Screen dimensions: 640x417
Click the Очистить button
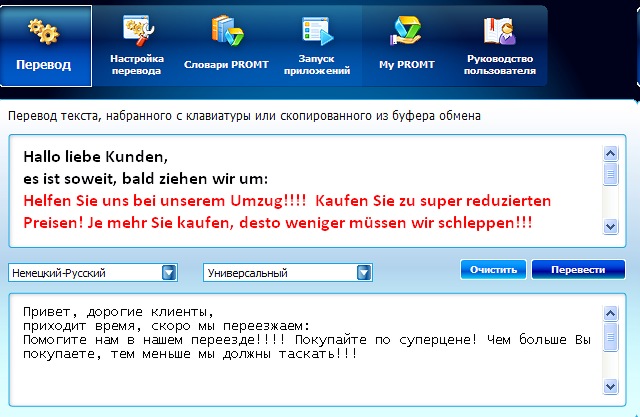[x=493, y=270]
